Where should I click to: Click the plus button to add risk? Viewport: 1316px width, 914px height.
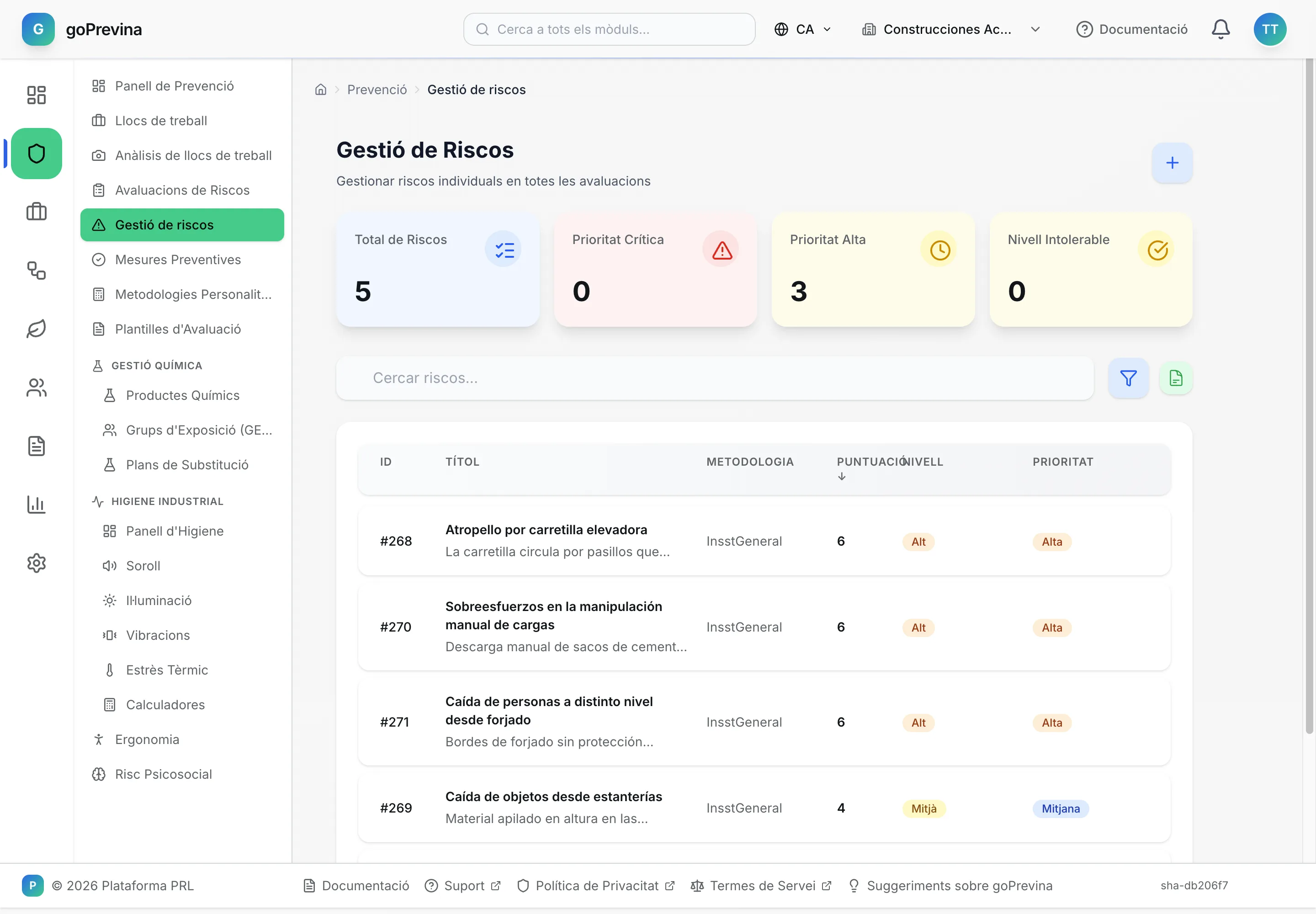coord(1172,163)
